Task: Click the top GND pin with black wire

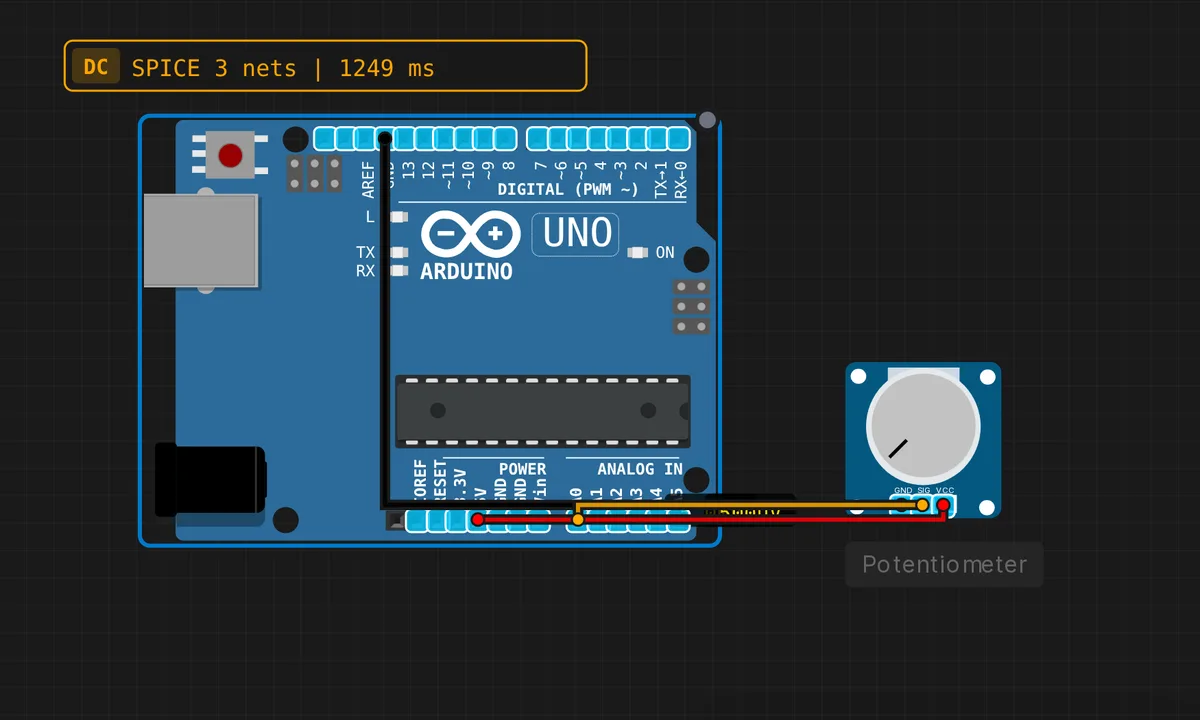Action: pyautogui.click(x=385, y=138)
